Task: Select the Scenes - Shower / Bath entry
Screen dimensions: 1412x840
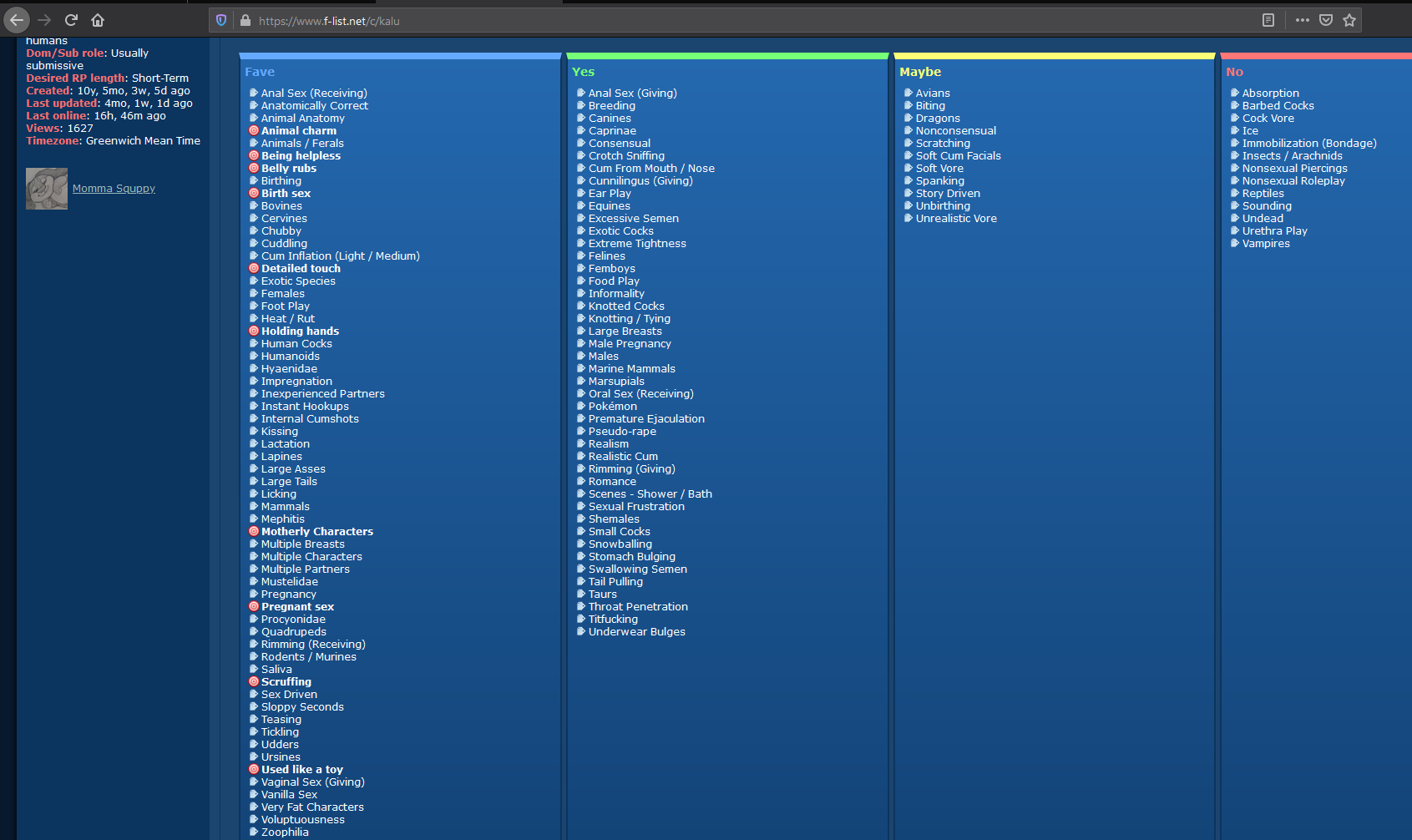Action: [x=650, y=493]
